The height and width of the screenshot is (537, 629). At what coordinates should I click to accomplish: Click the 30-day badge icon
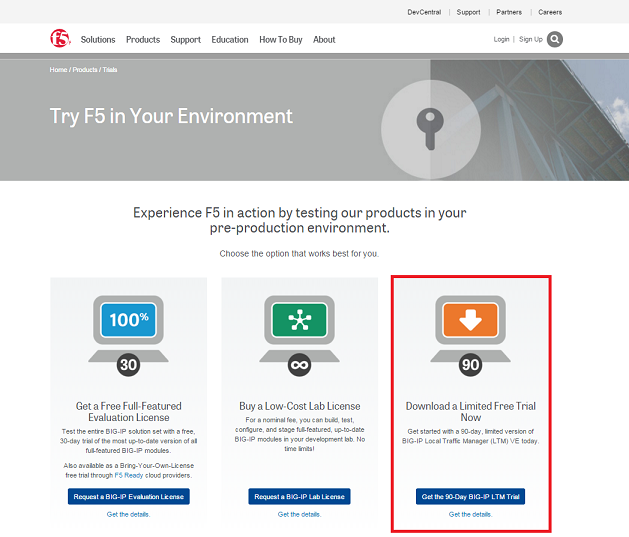128,365
